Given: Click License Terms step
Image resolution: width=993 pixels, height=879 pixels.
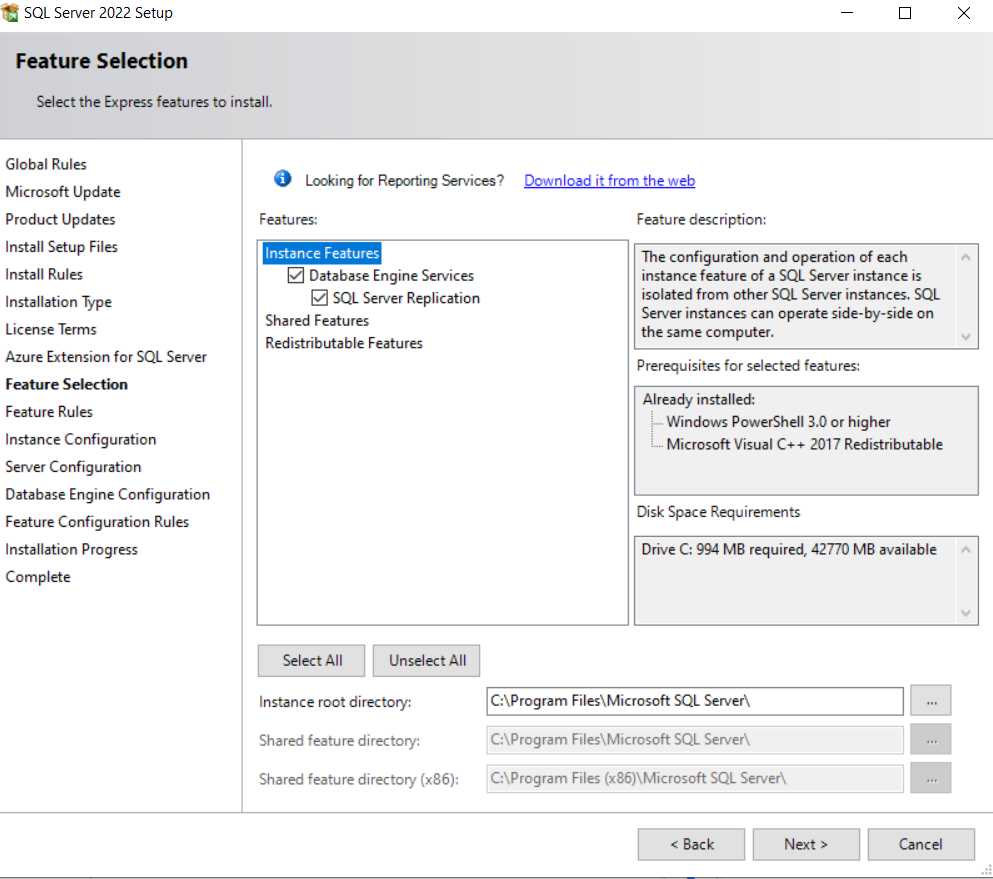Looking at the screenshot, I should tap(51, 329).
